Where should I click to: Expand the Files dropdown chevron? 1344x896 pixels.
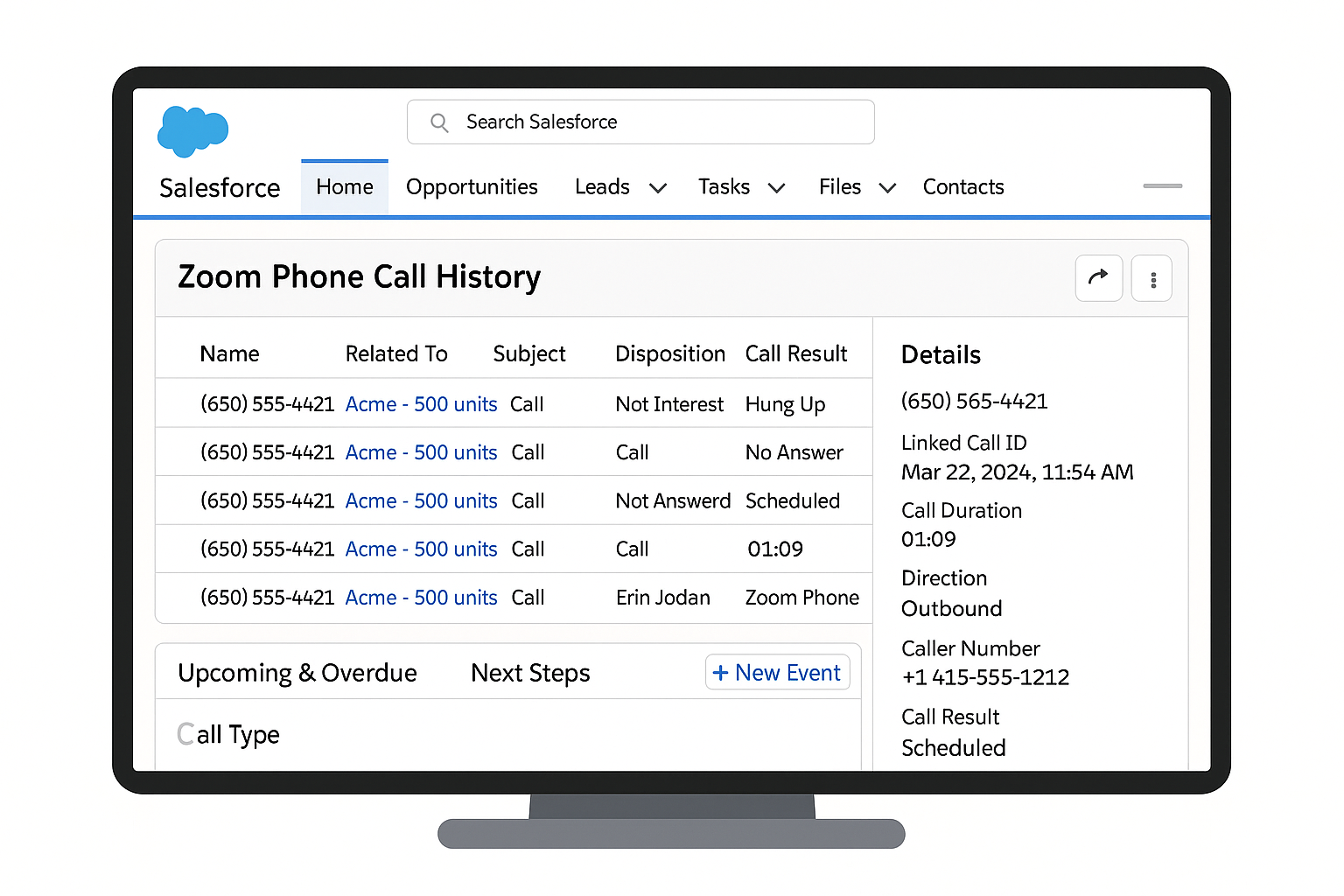[x=887, y=188]
